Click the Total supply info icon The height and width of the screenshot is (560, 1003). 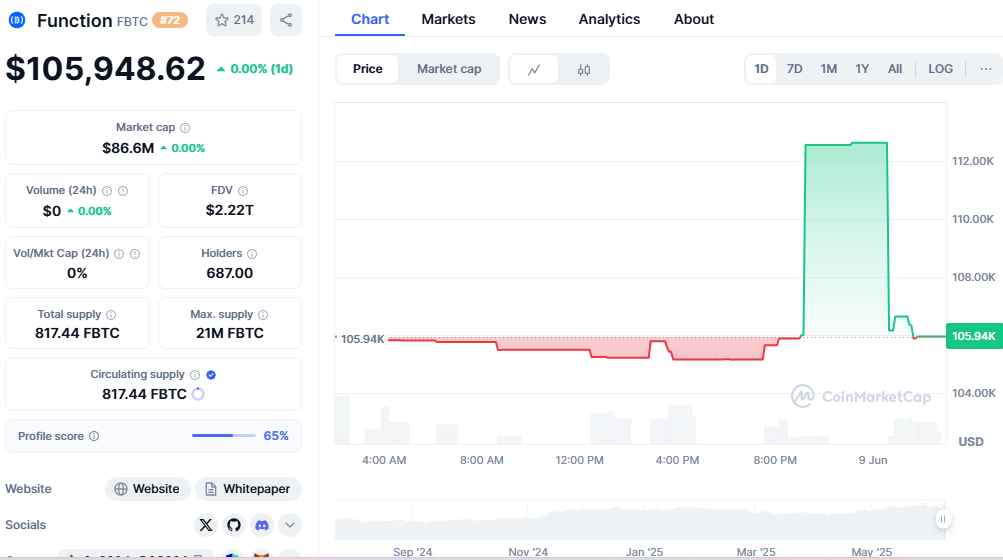111,315
